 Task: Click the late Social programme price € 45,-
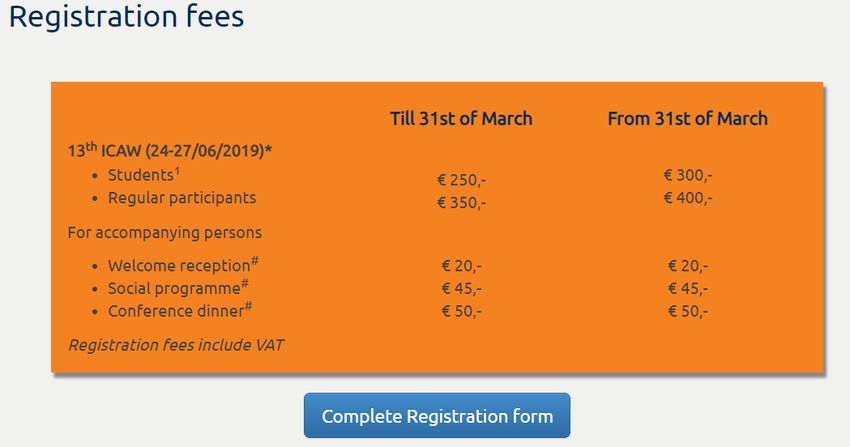tap(688, 289)
